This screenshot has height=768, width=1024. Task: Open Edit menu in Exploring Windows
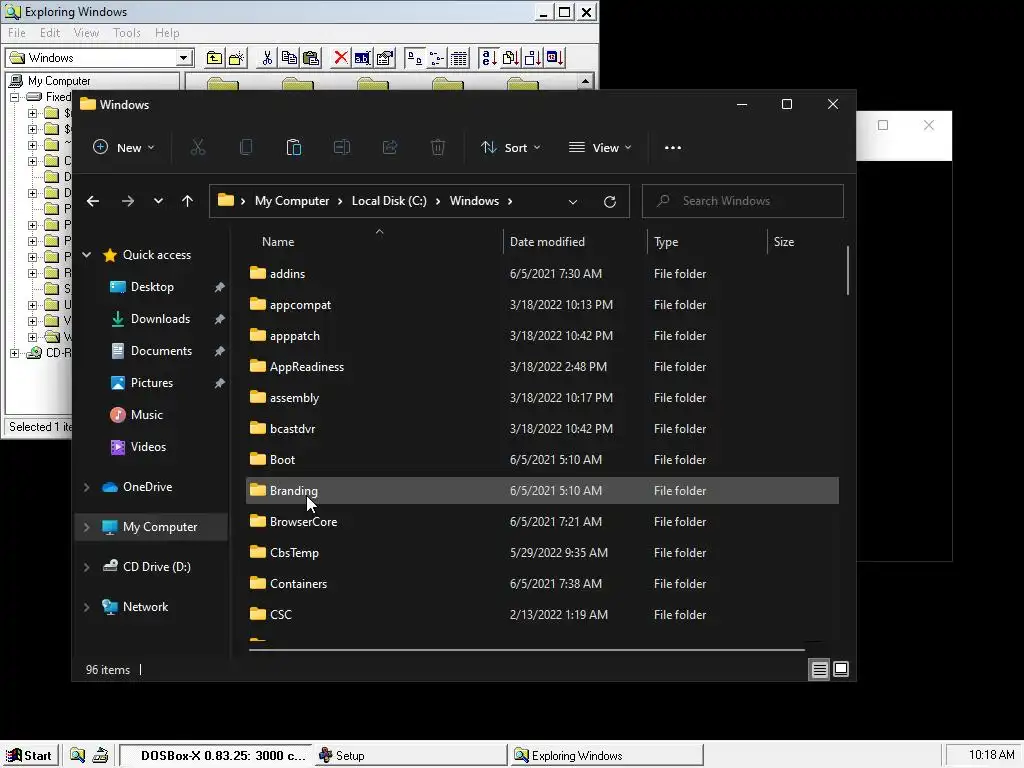coord(50,33)
